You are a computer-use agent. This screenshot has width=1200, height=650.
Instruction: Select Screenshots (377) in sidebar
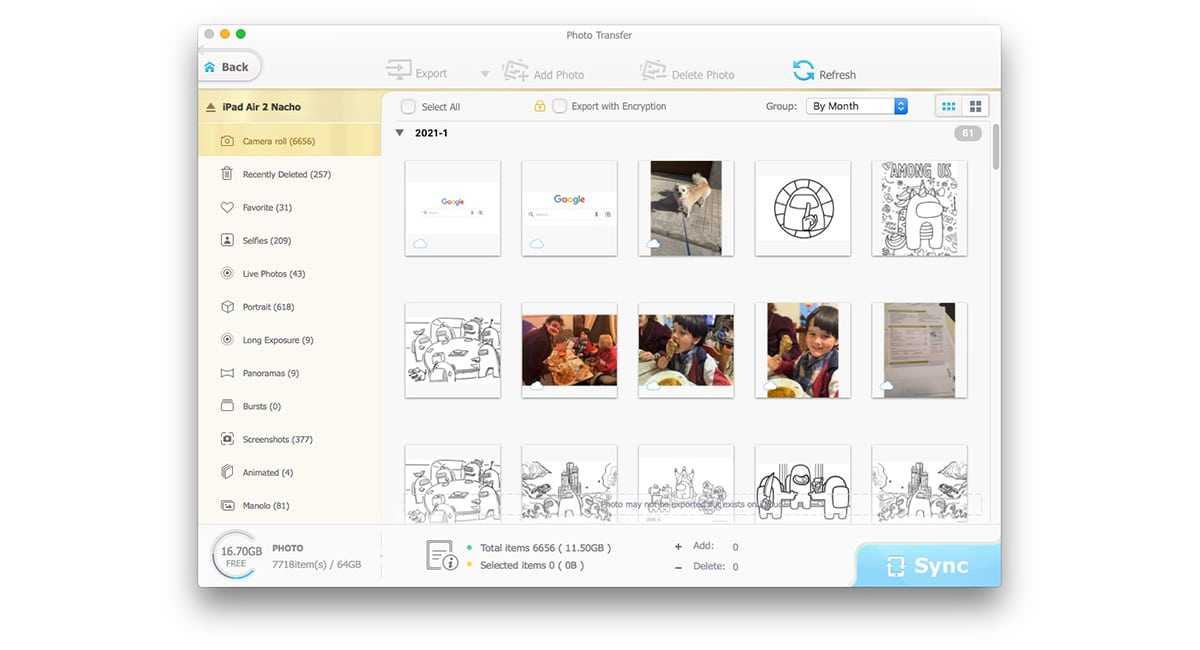click(x=277, y=439)
